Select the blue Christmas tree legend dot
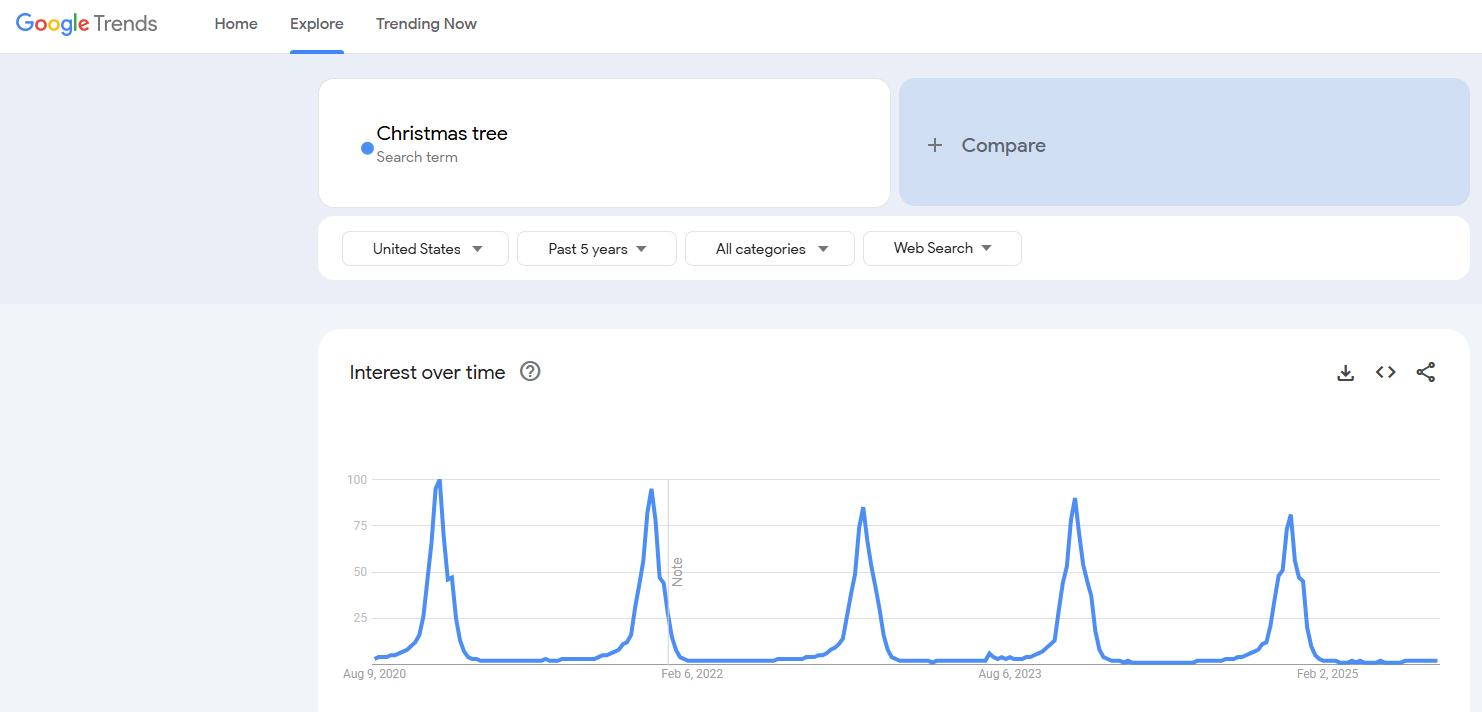The height and width of the screenshot is (712, 1482). 366,147
